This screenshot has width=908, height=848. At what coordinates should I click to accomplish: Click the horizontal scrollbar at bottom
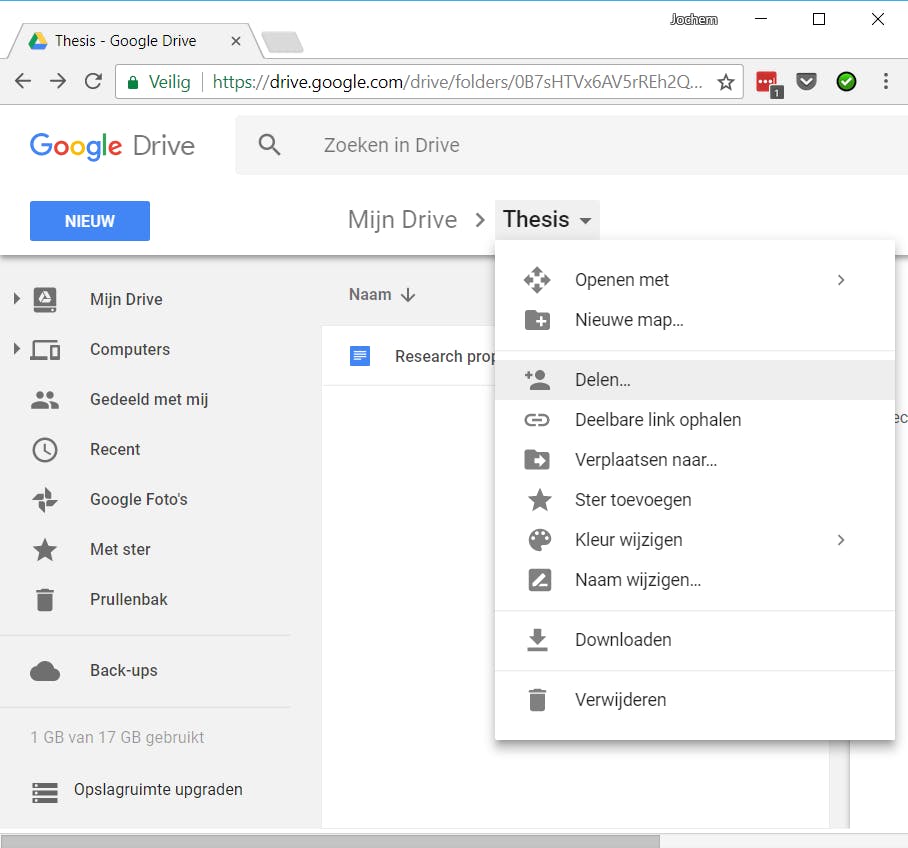[330, 841]
